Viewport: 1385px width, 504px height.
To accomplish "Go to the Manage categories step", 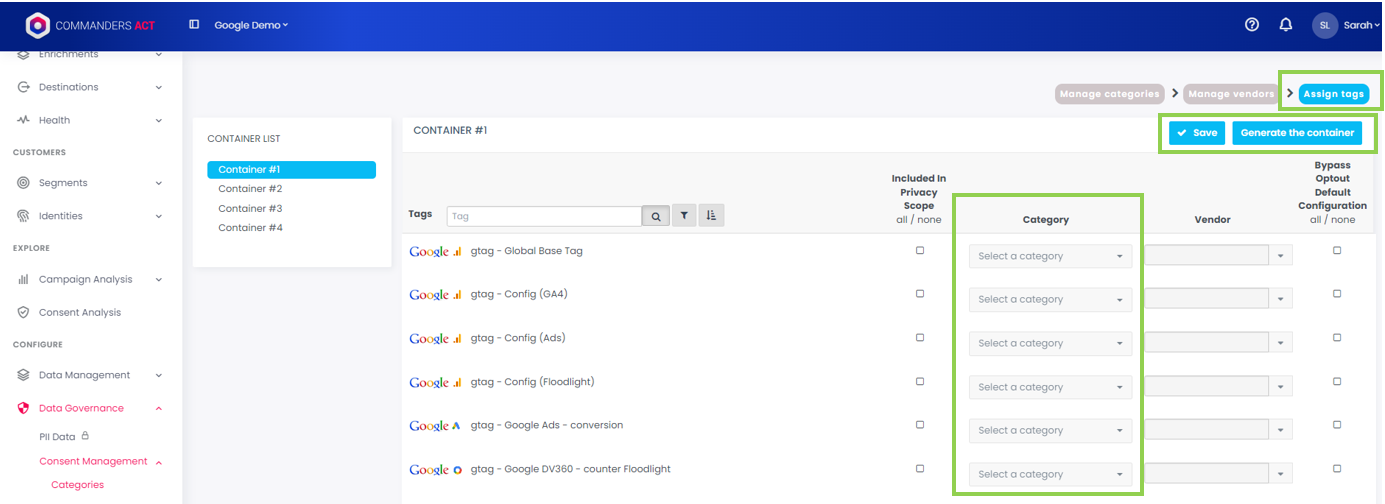I will pos(1110,94).
